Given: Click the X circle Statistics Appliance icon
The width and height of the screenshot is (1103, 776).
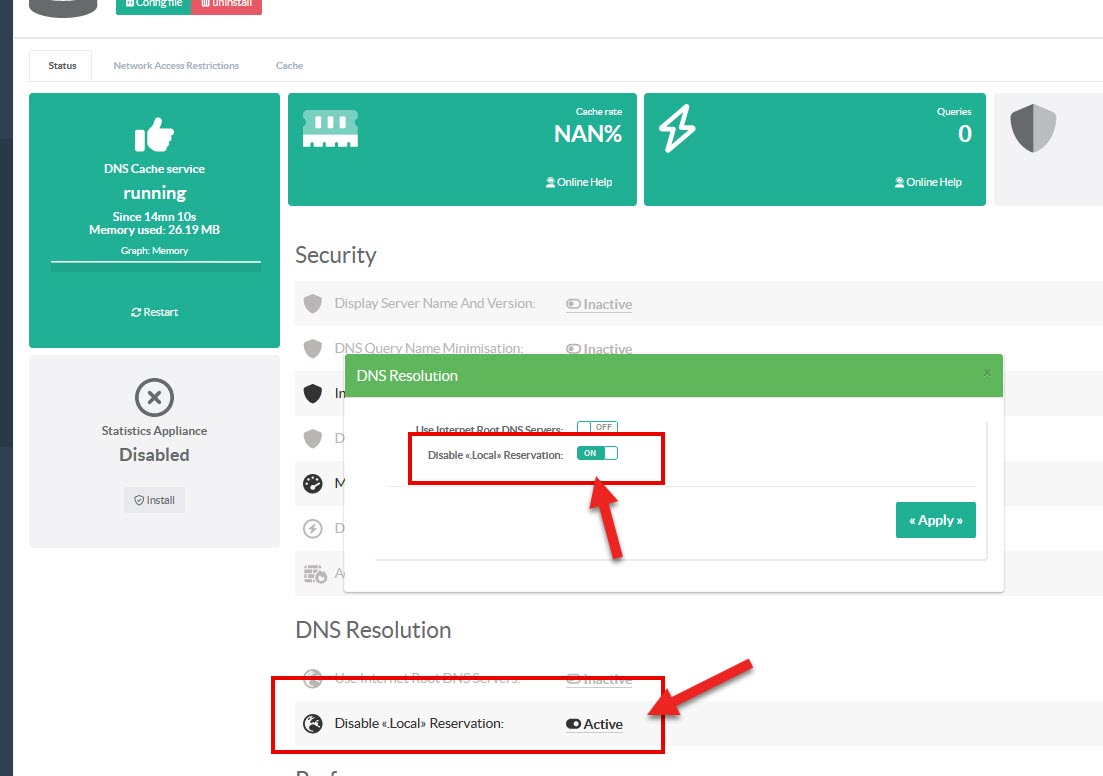Looking at the screenshot, I should point(154,398).
